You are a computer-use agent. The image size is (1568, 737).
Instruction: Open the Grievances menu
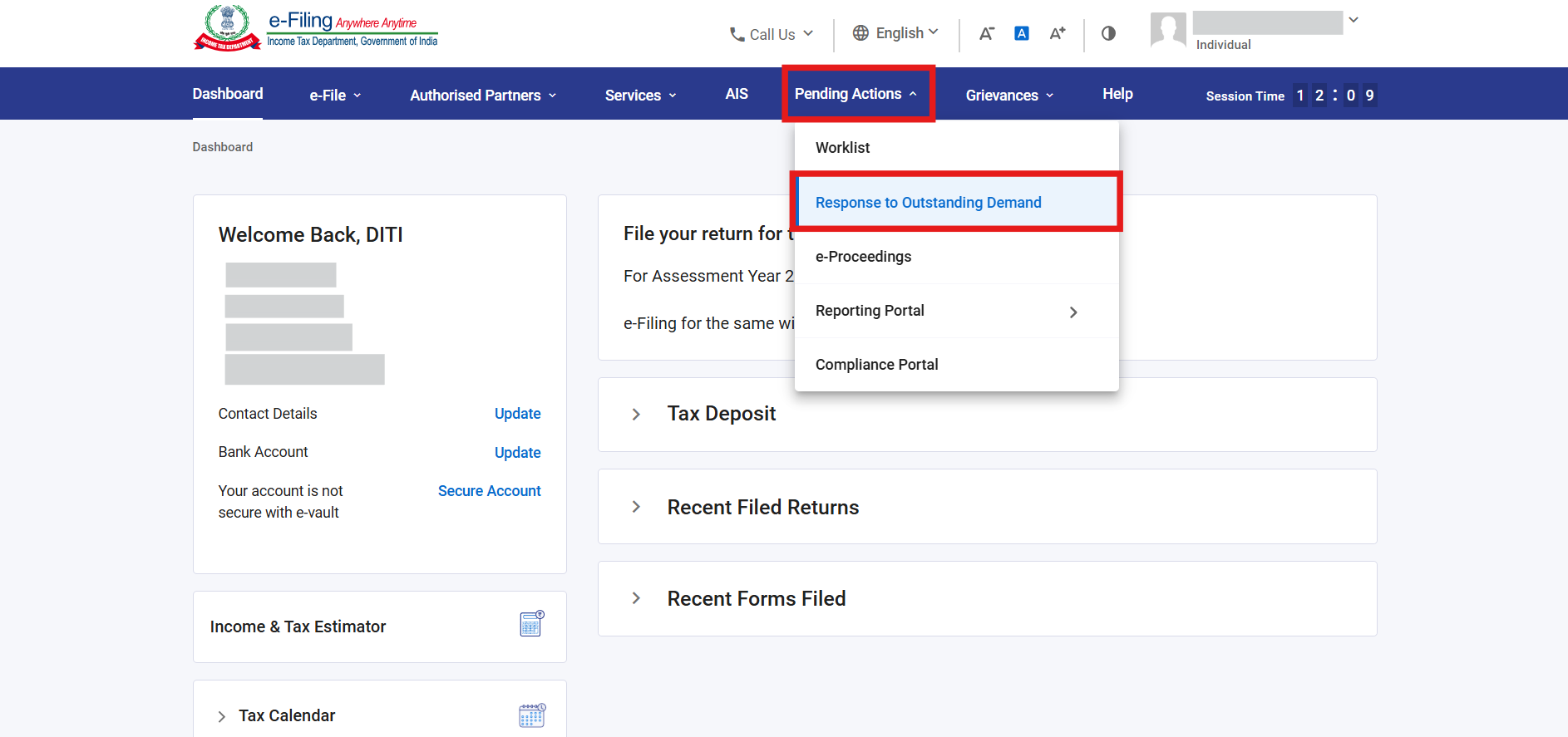click(x=1009, y=96)
